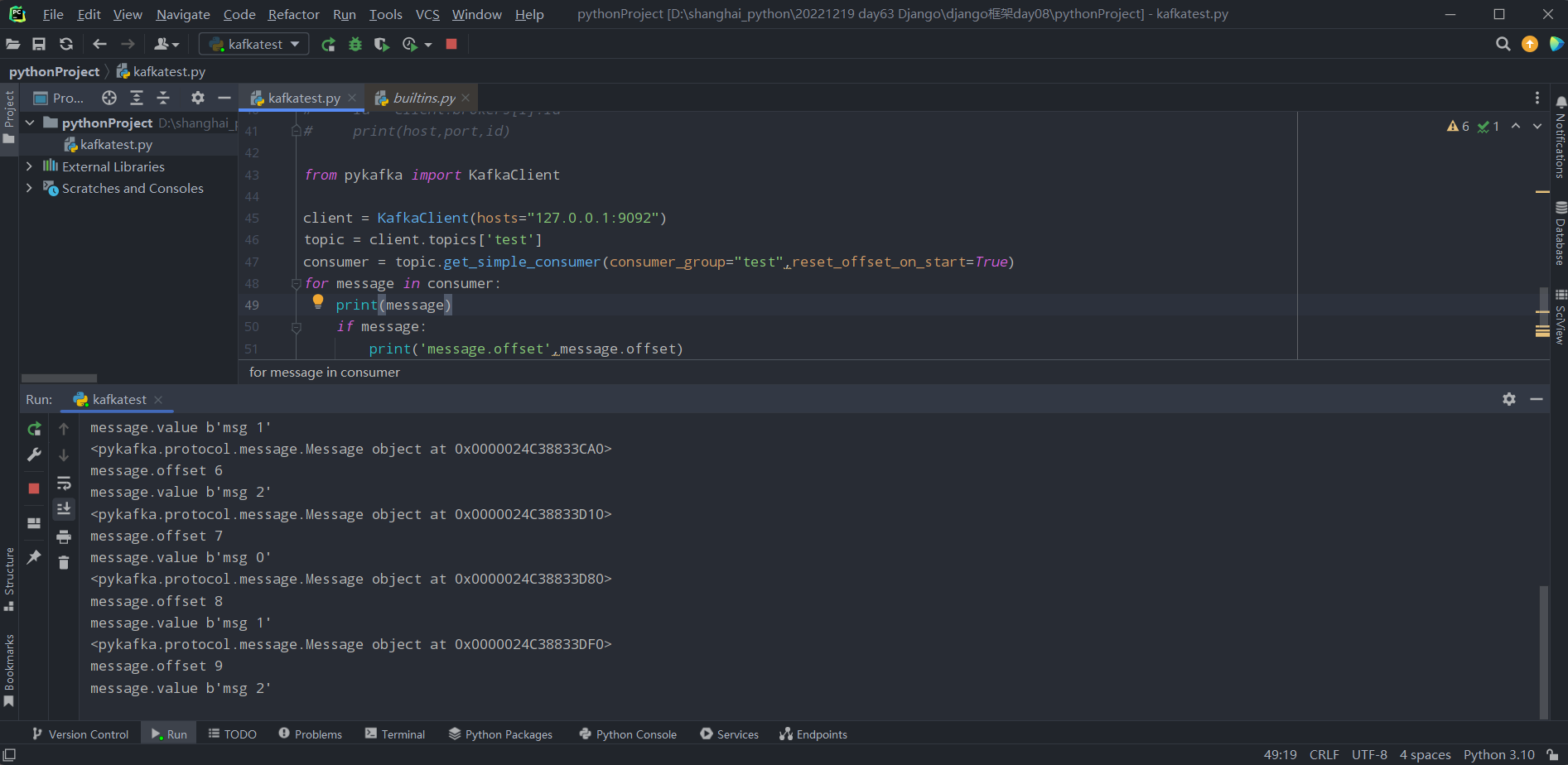
Task: Open the Problems tool window
Action: click(x=310, y=734)
